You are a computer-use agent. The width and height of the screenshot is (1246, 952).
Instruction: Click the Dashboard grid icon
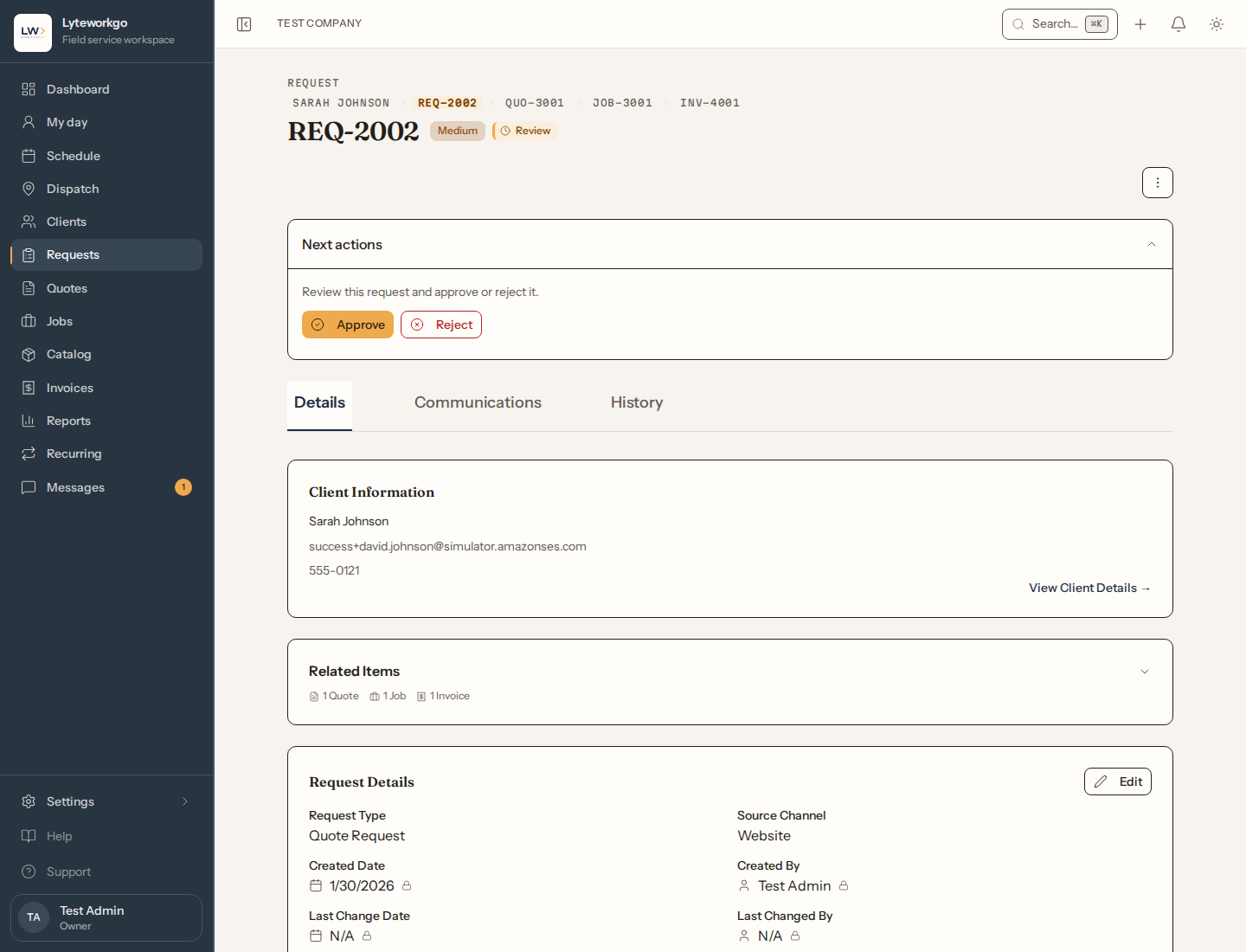click(29, 89)
